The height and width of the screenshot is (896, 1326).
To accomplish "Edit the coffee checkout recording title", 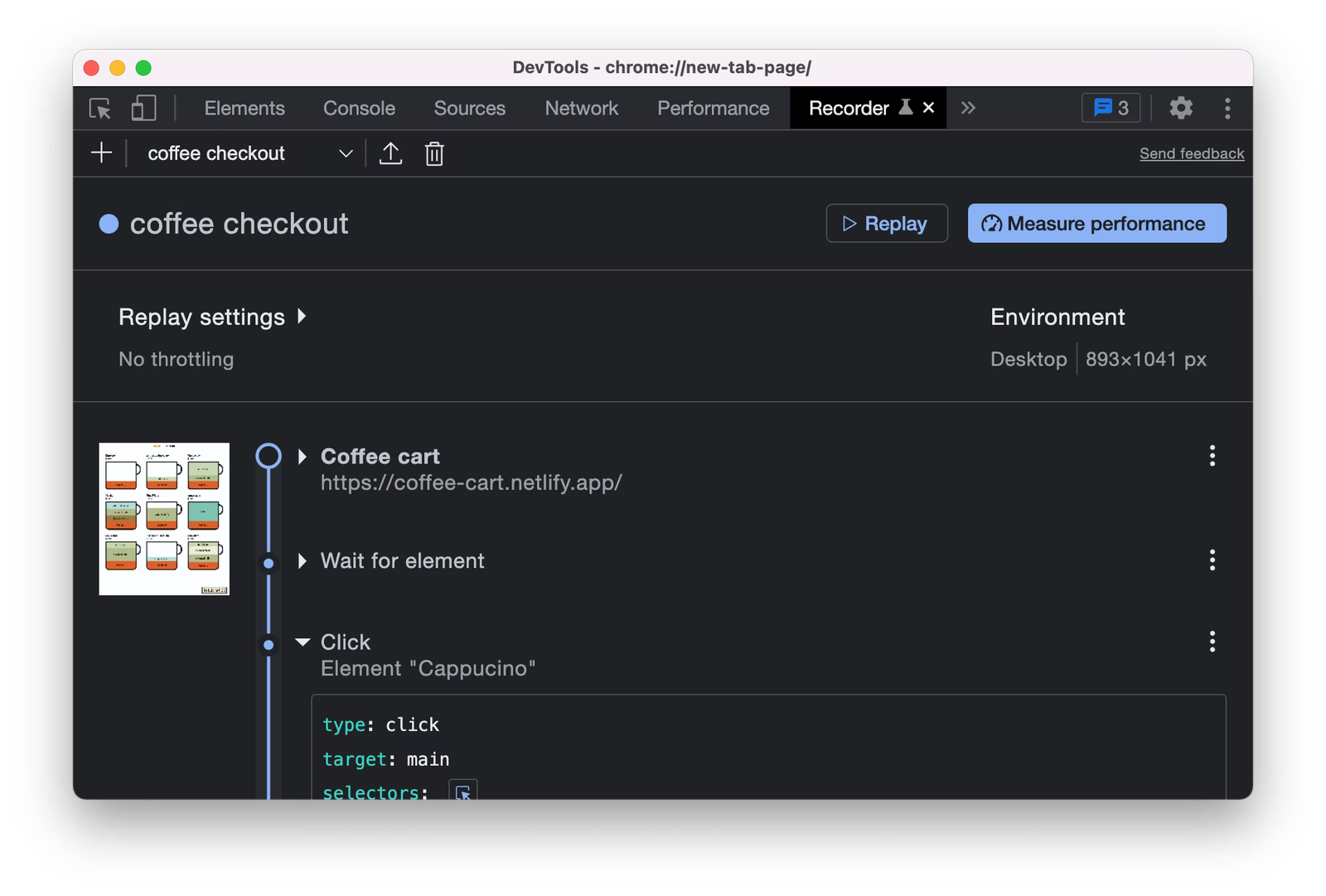I will coord(239,224).
